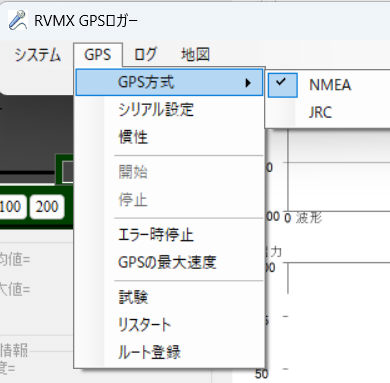390x383 pixels.
Task: Collapse the open GPS menu header
Action: pos(98,55)
